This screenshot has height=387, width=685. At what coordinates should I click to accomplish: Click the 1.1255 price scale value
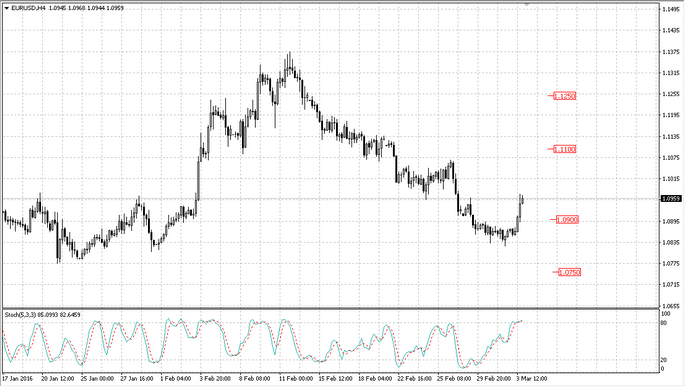671,94
